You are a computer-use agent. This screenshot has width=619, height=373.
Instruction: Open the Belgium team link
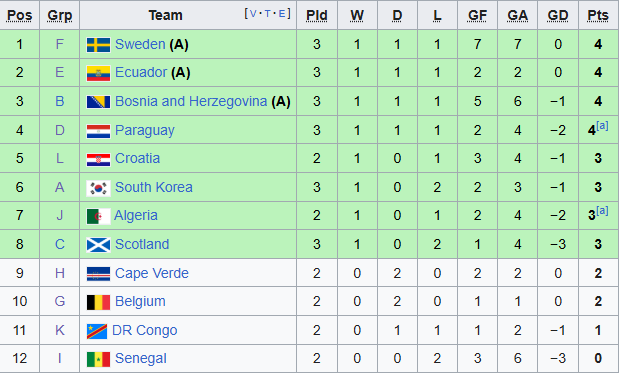[140, 302]
